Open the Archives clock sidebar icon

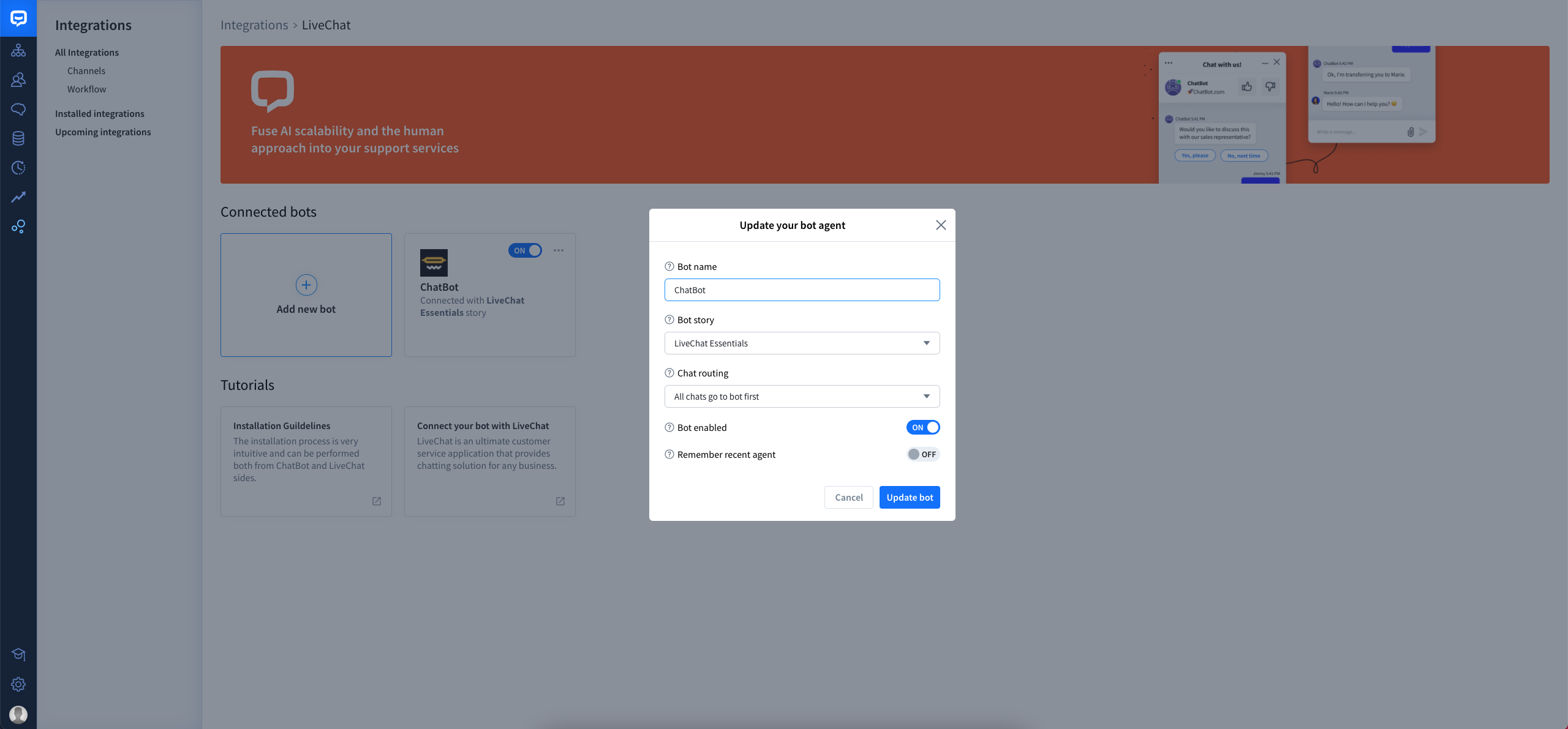coord(18,168)
